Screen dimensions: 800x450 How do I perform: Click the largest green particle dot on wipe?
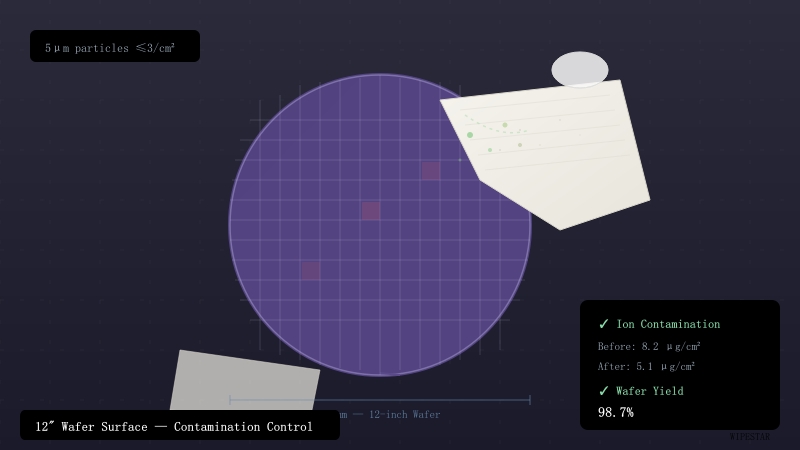point(470,135)
